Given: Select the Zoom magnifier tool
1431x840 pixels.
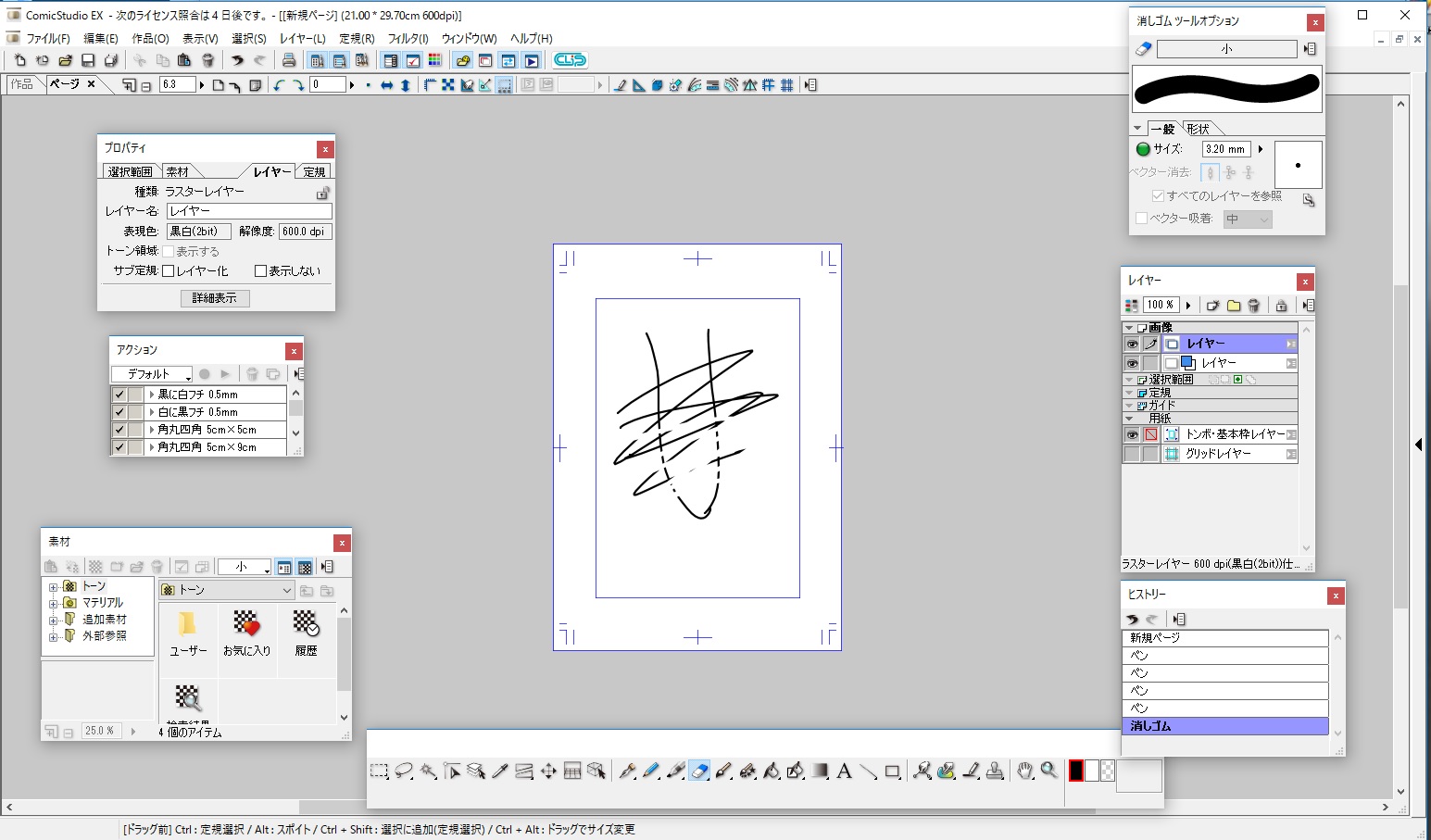Looking at the screenshot, I should coord(1048,771).
